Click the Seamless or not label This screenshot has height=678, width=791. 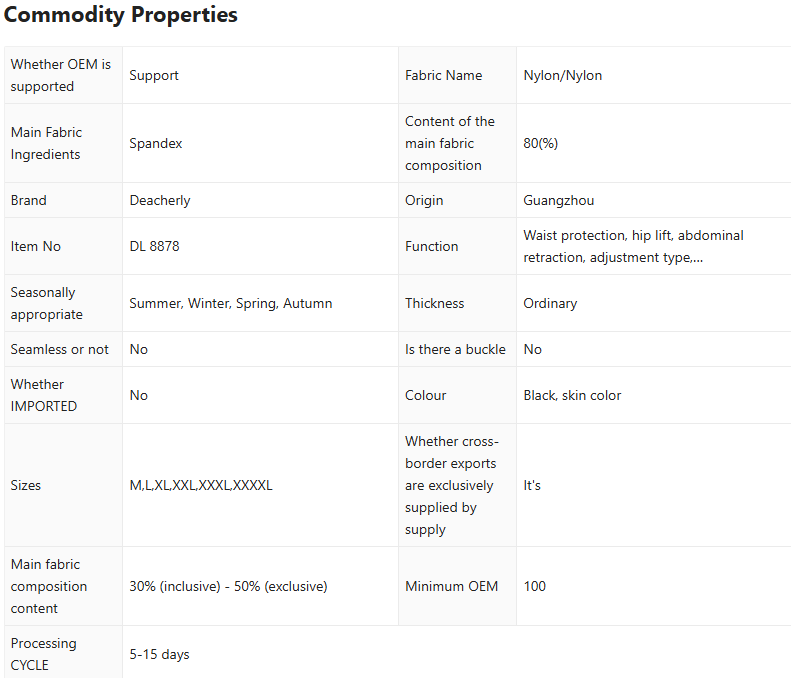click(60, 349)
